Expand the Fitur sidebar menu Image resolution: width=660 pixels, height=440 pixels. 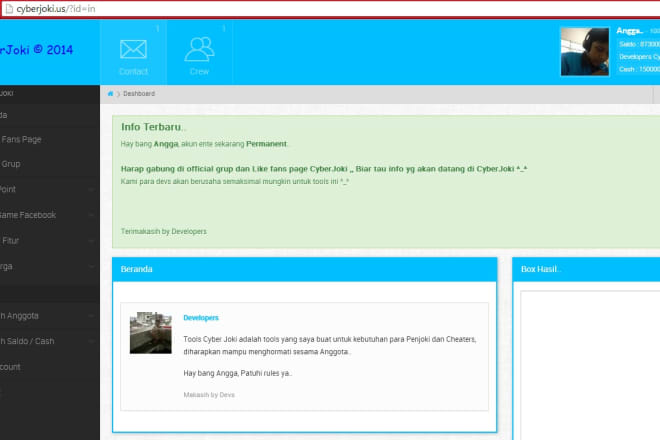50,241
